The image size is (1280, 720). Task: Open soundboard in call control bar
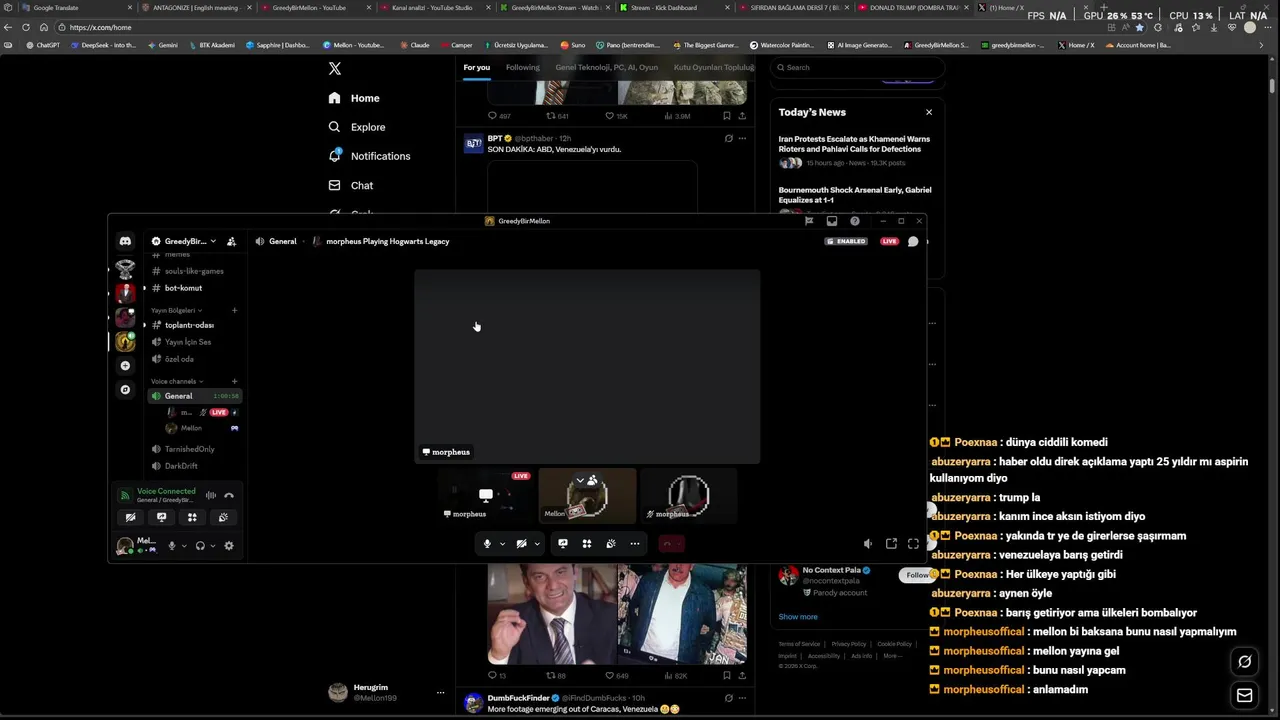pos(611,544)
